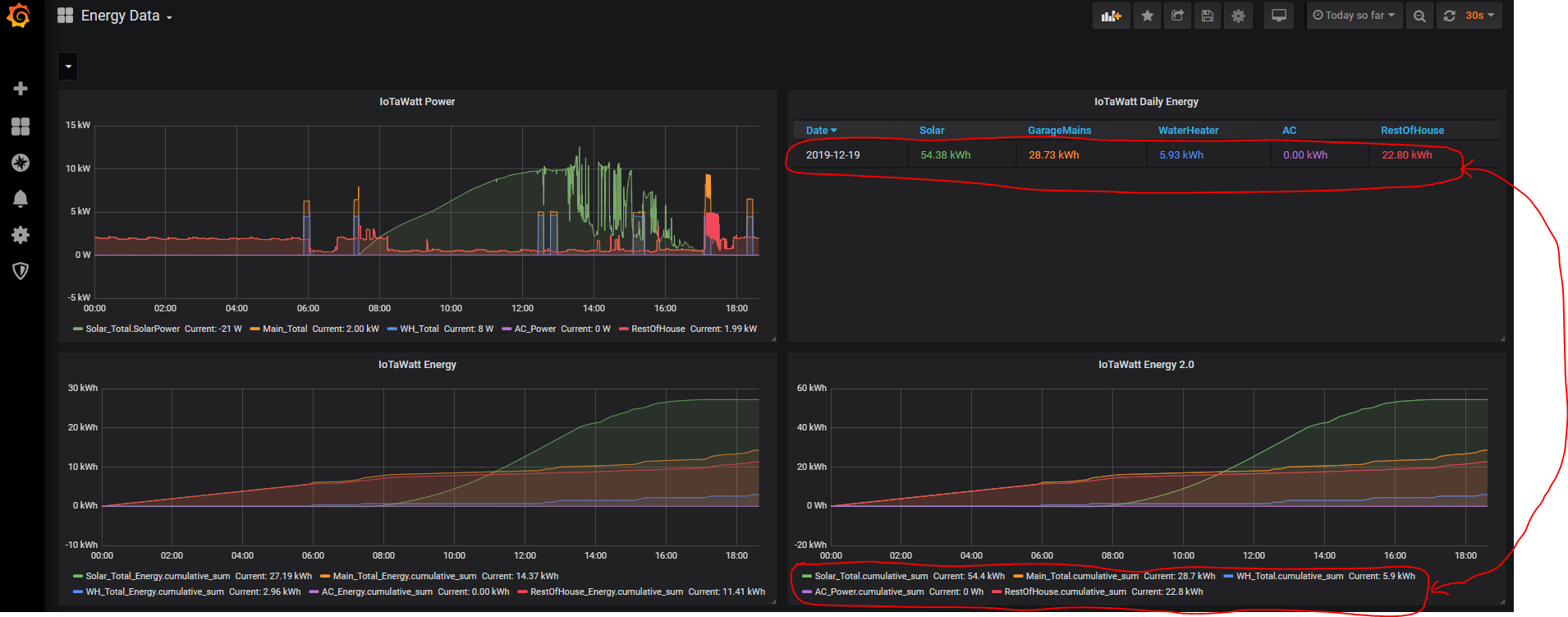Sort table by AC column header
1568x617 pixels.
click(1290, 131)
